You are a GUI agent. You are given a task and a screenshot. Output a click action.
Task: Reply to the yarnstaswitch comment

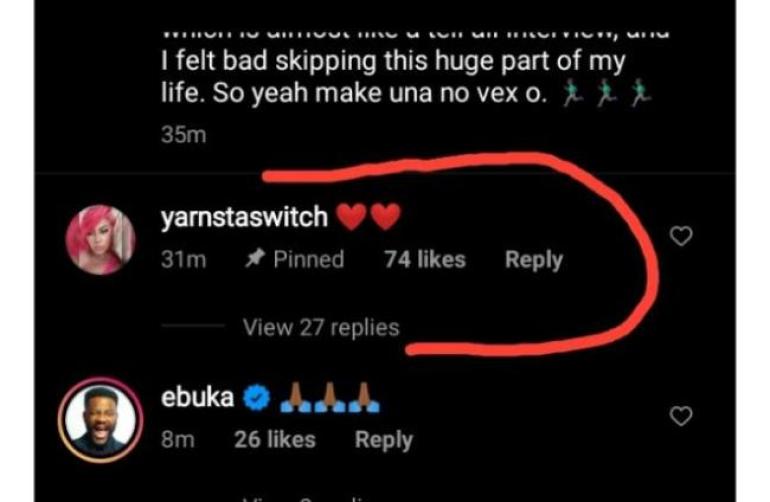click(534, 260)
